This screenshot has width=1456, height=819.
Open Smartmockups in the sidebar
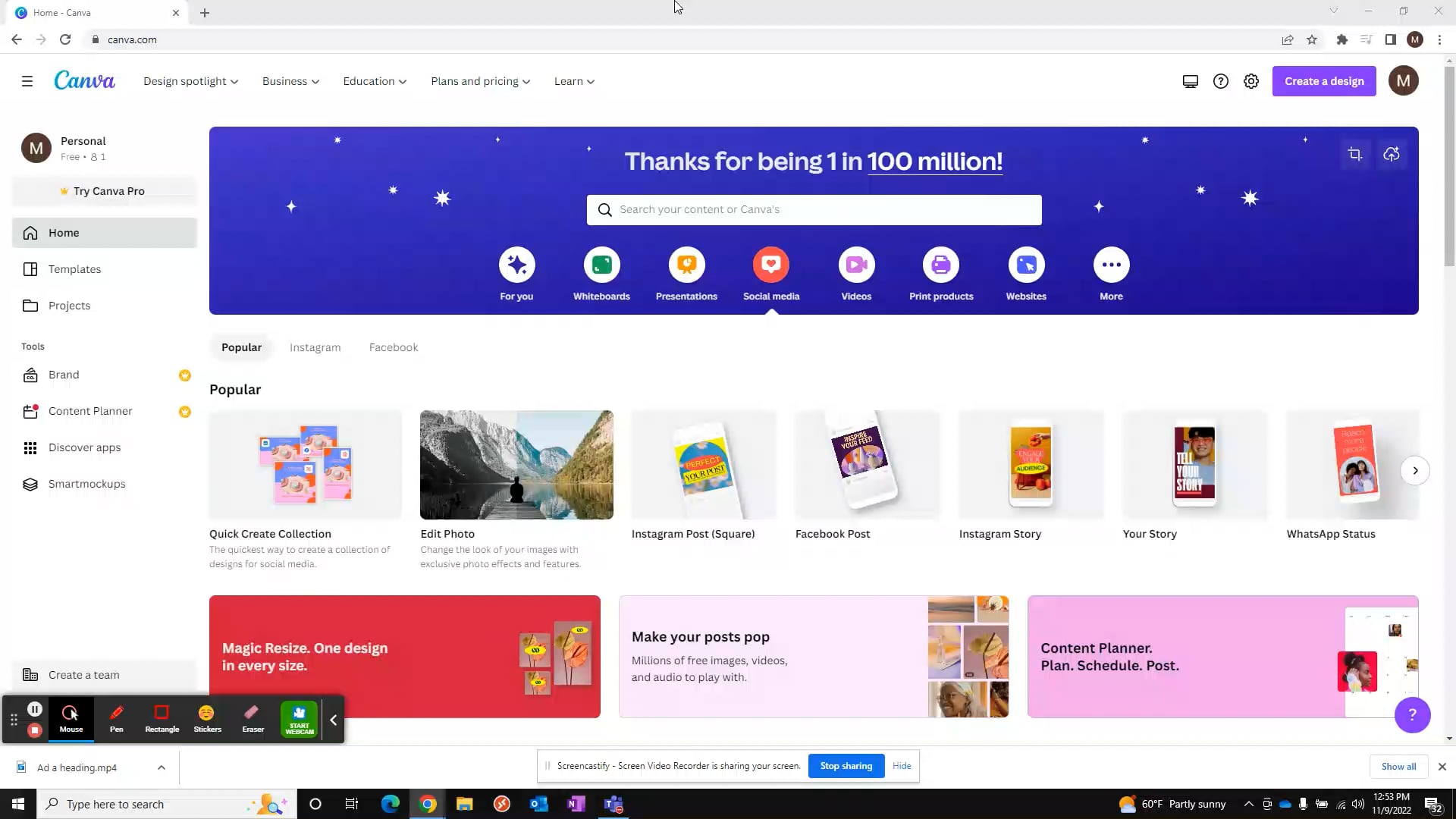click(105, 484)
